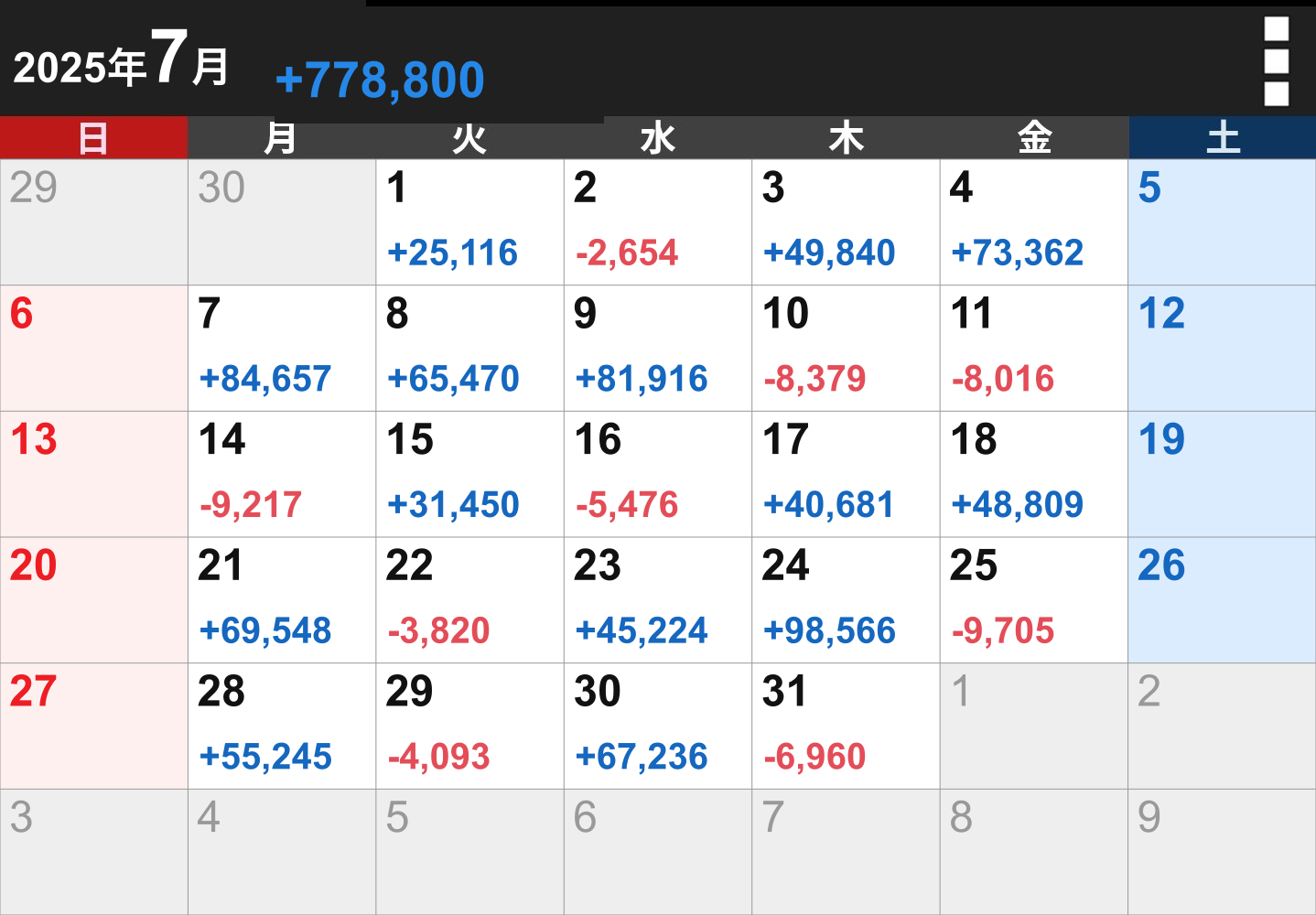Select July 16 showing -5,476

[658, 474]
